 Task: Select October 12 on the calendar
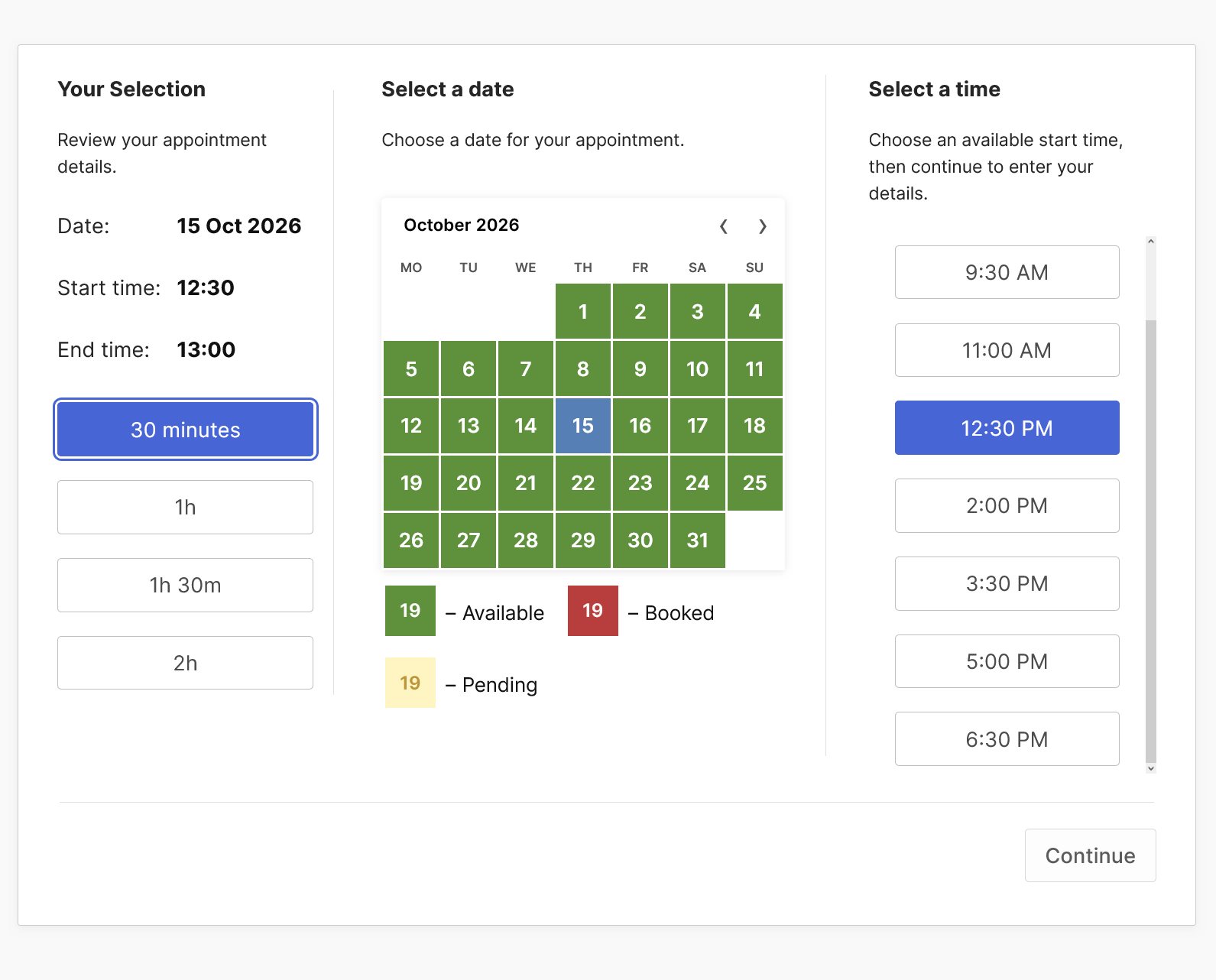(x=411, y=426)
